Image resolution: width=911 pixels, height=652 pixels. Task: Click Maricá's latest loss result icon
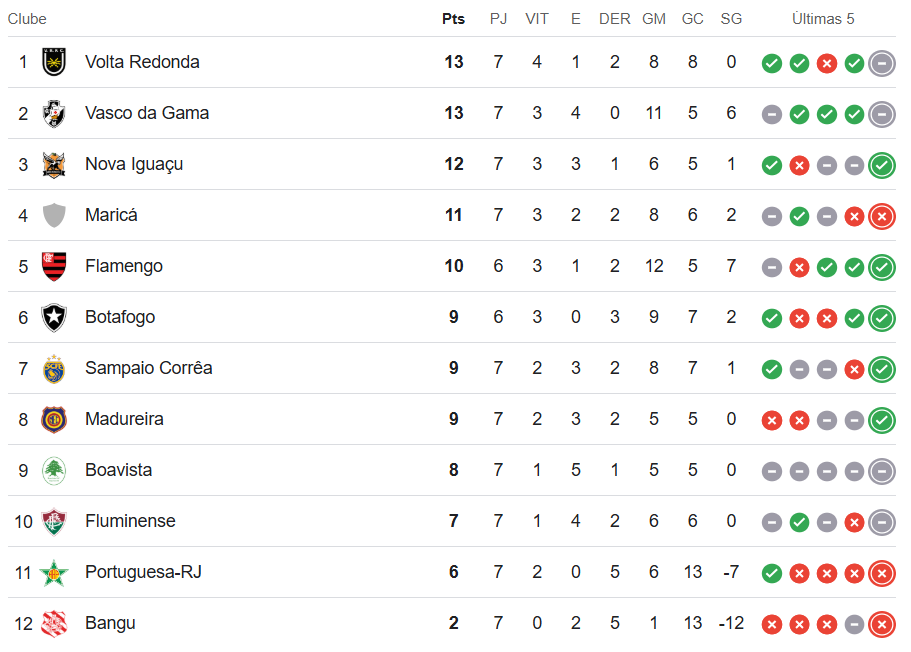click(881, 216)
